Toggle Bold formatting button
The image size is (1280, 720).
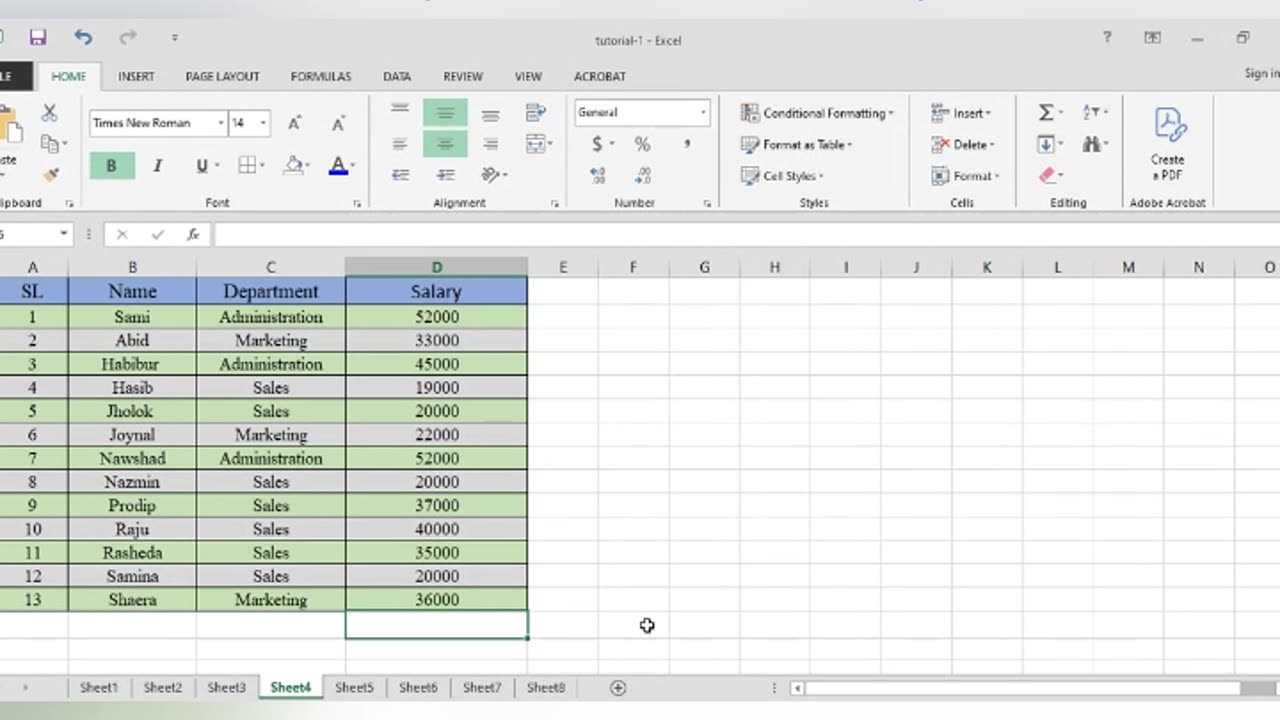click(x=111, y=166)
